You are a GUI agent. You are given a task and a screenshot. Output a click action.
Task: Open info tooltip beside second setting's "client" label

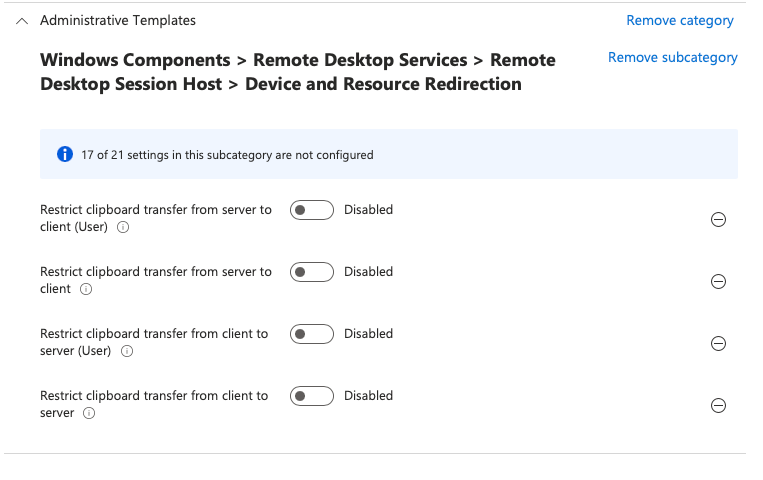(86, 289)
